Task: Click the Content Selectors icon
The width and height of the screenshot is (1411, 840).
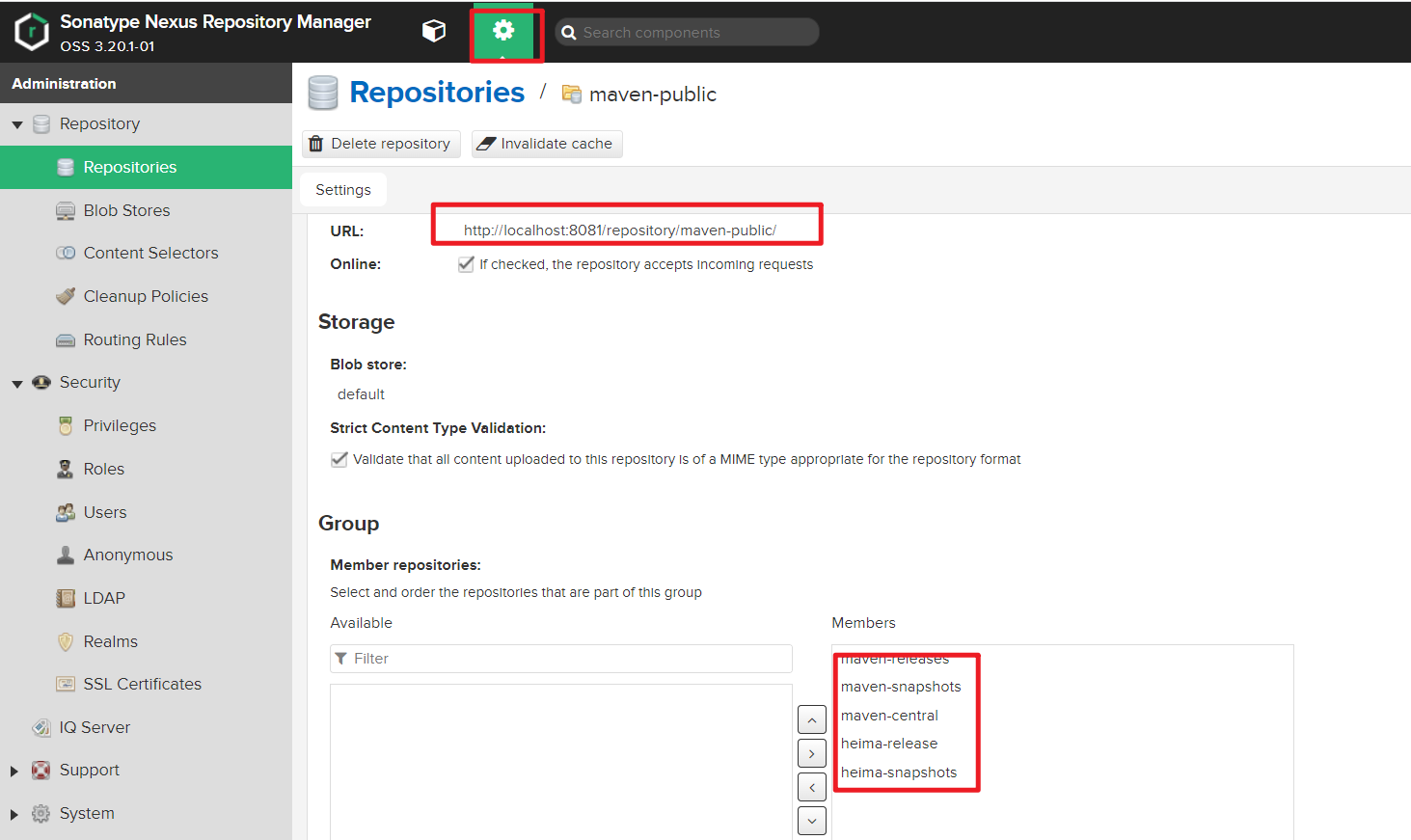Action: click(x=66, y=253)
